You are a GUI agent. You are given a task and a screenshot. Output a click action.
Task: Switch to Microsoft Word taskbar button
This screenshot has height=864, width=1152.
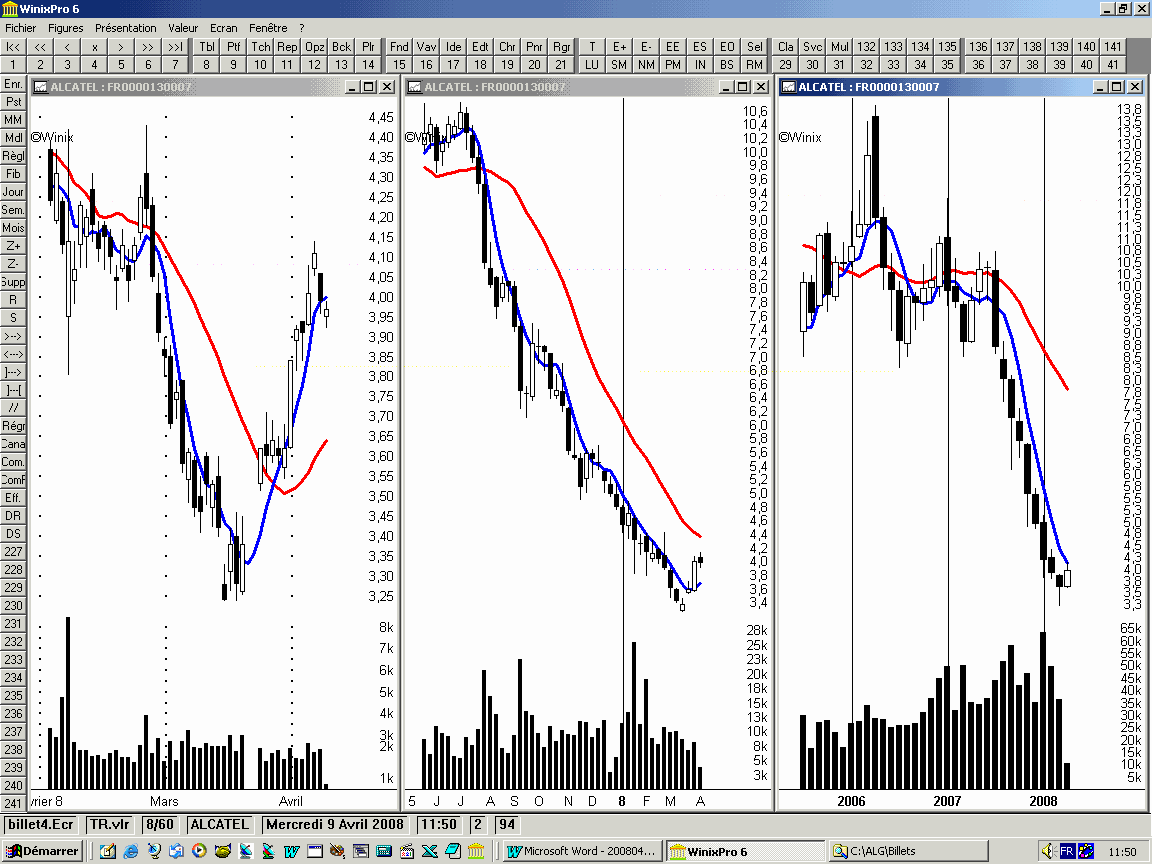point(583,852)
